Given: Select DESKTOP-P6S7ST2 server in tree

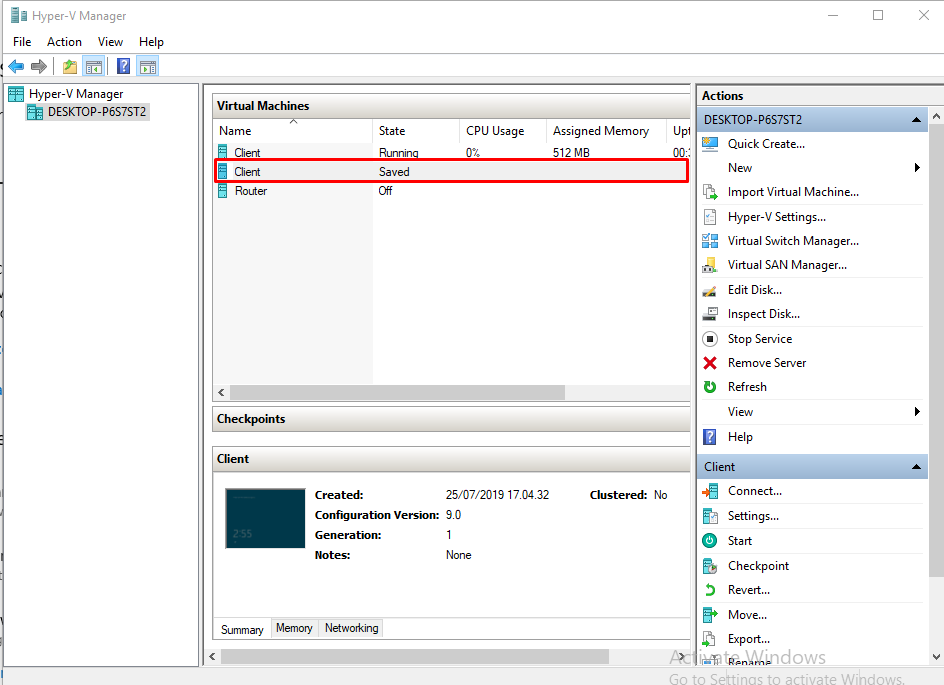Looking at the screenshot, I should pos(96,112).
